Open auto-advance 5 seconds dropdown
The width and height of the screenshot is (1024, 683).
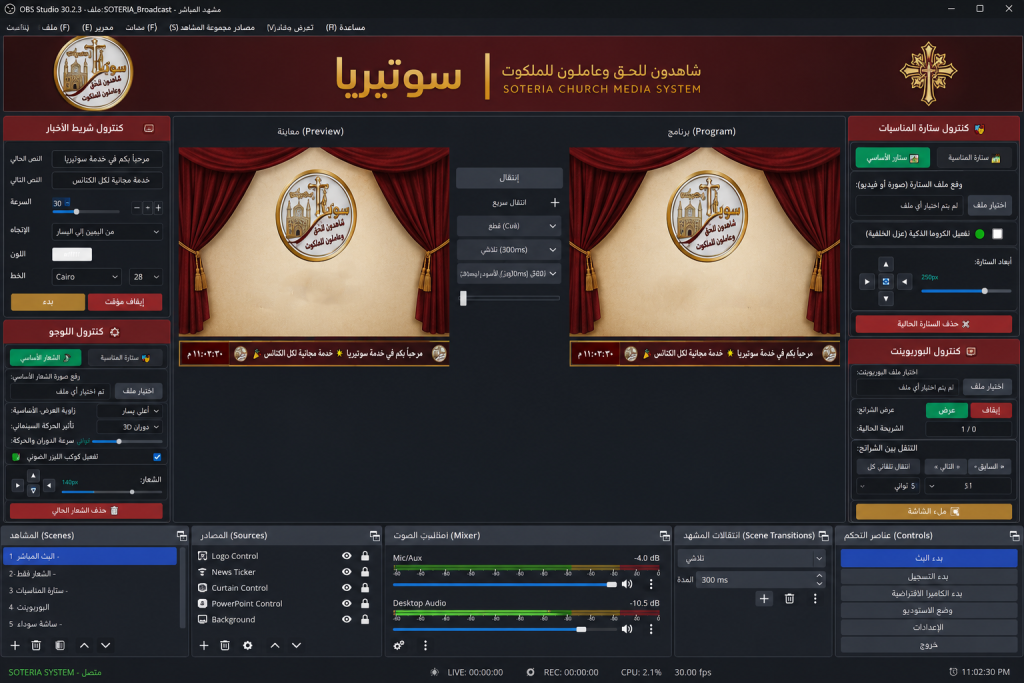pos(888,486)
